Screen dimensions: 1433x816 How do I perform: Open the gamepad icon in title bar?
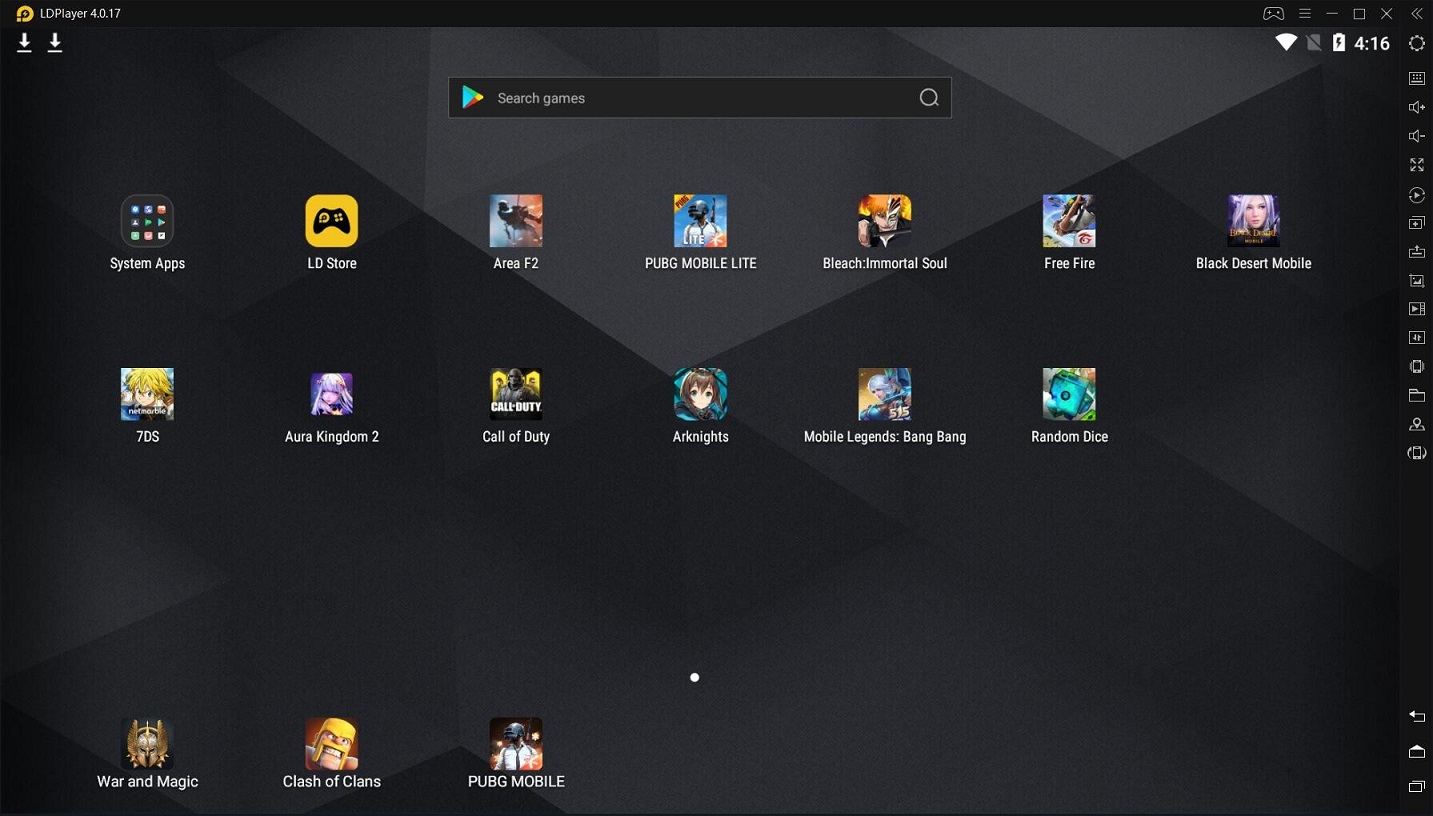[1273, 14]
